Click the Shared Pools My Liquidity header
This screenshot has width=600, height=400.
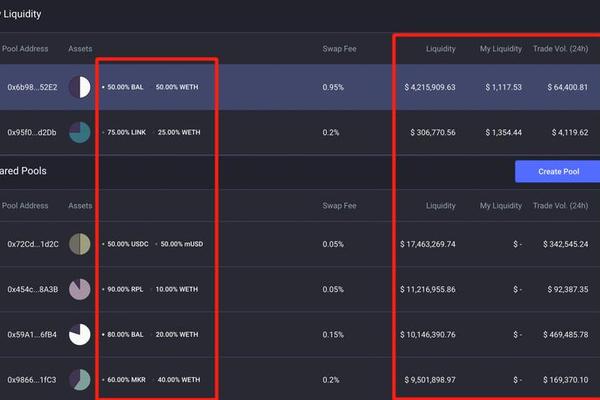[x=501, y=206]
